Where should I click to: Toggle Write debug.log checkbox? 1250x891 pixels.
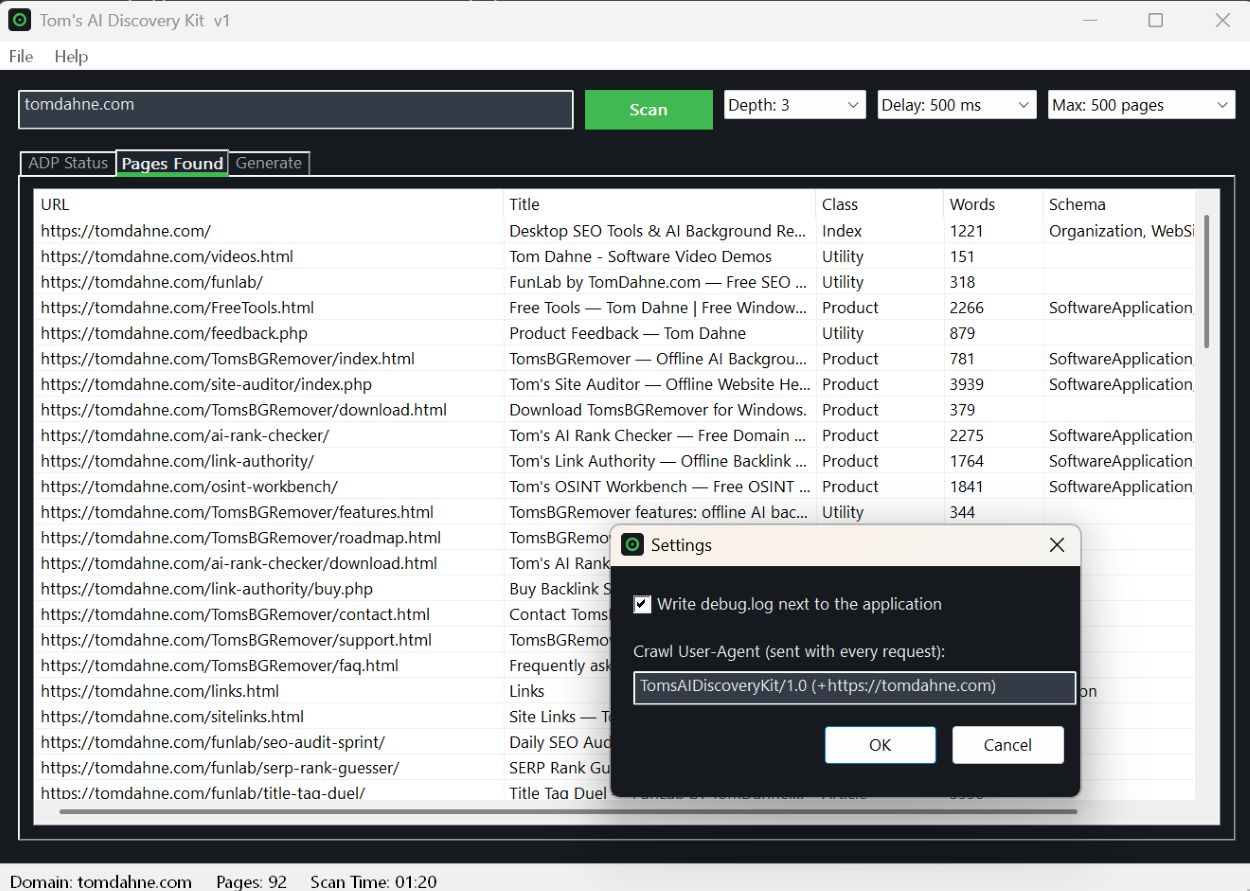[642, 604]
